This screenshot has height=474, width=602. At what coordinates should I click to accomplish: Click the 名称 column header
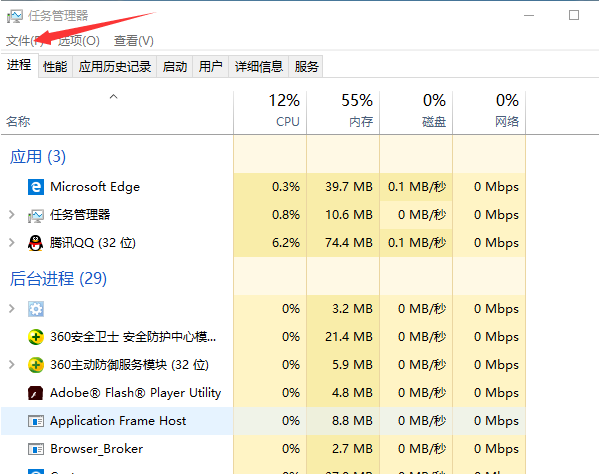(18, 121)
